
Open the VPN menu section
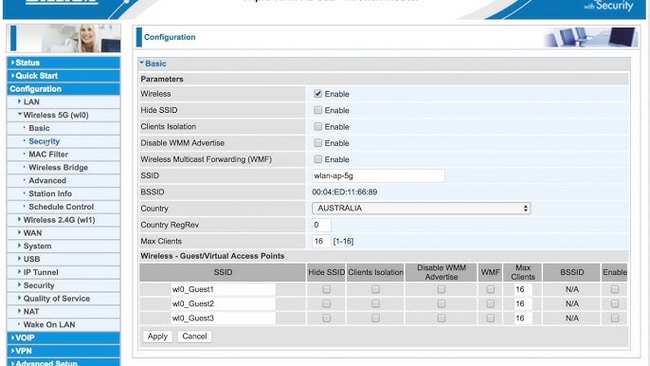(63, 351)
